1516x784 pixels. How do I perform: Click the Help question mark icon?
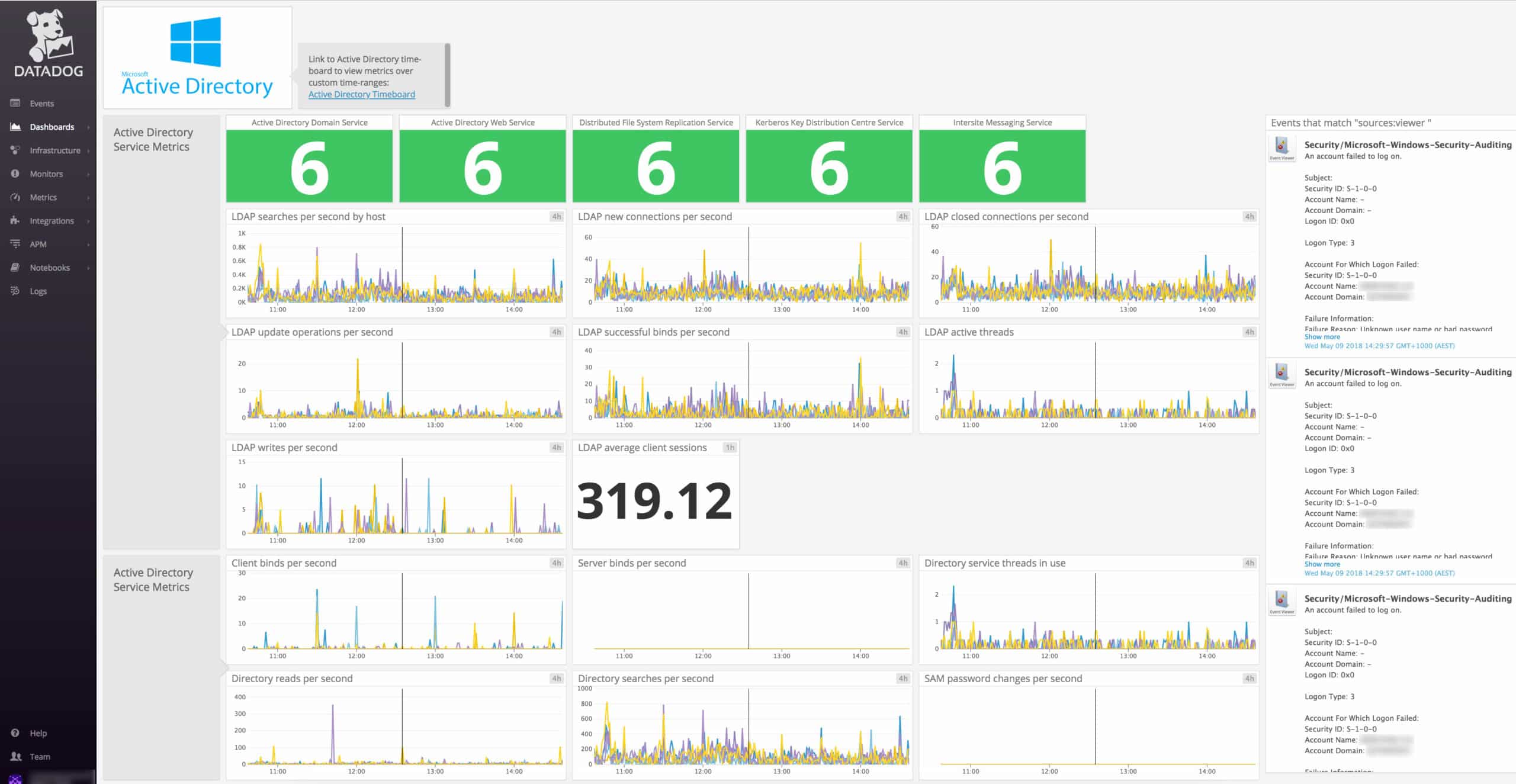(15, 733)
